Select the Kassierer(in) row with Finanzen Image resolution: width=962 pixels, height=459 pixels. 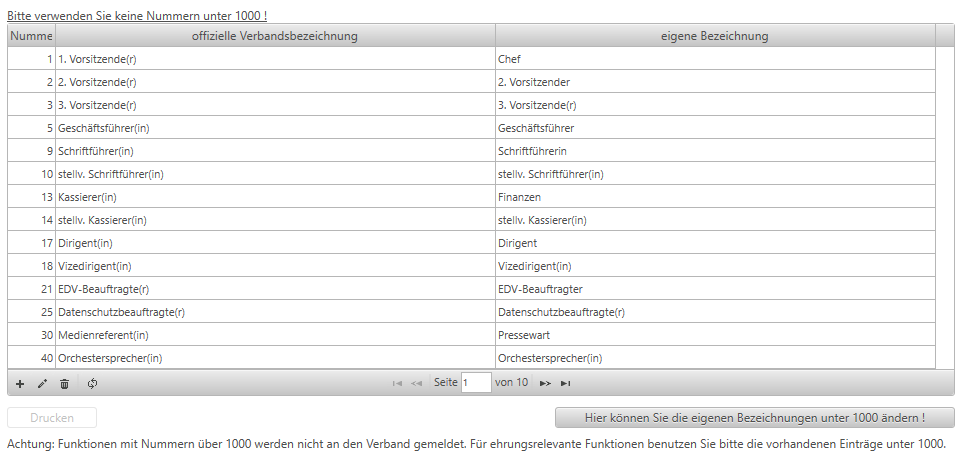(471, 197)
